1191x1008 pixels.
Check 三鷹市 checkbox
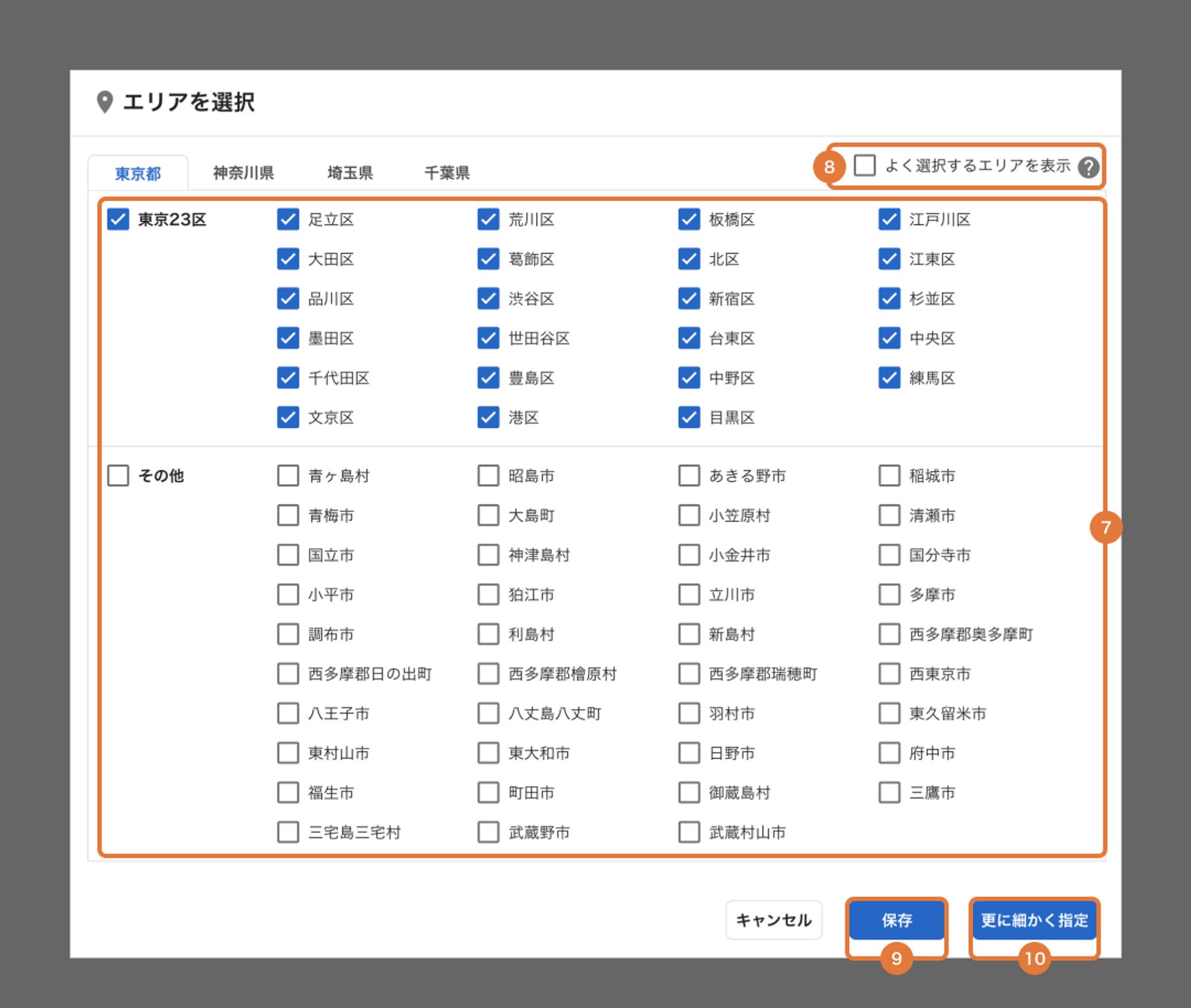pyautogui.click(x=889, y=792)
